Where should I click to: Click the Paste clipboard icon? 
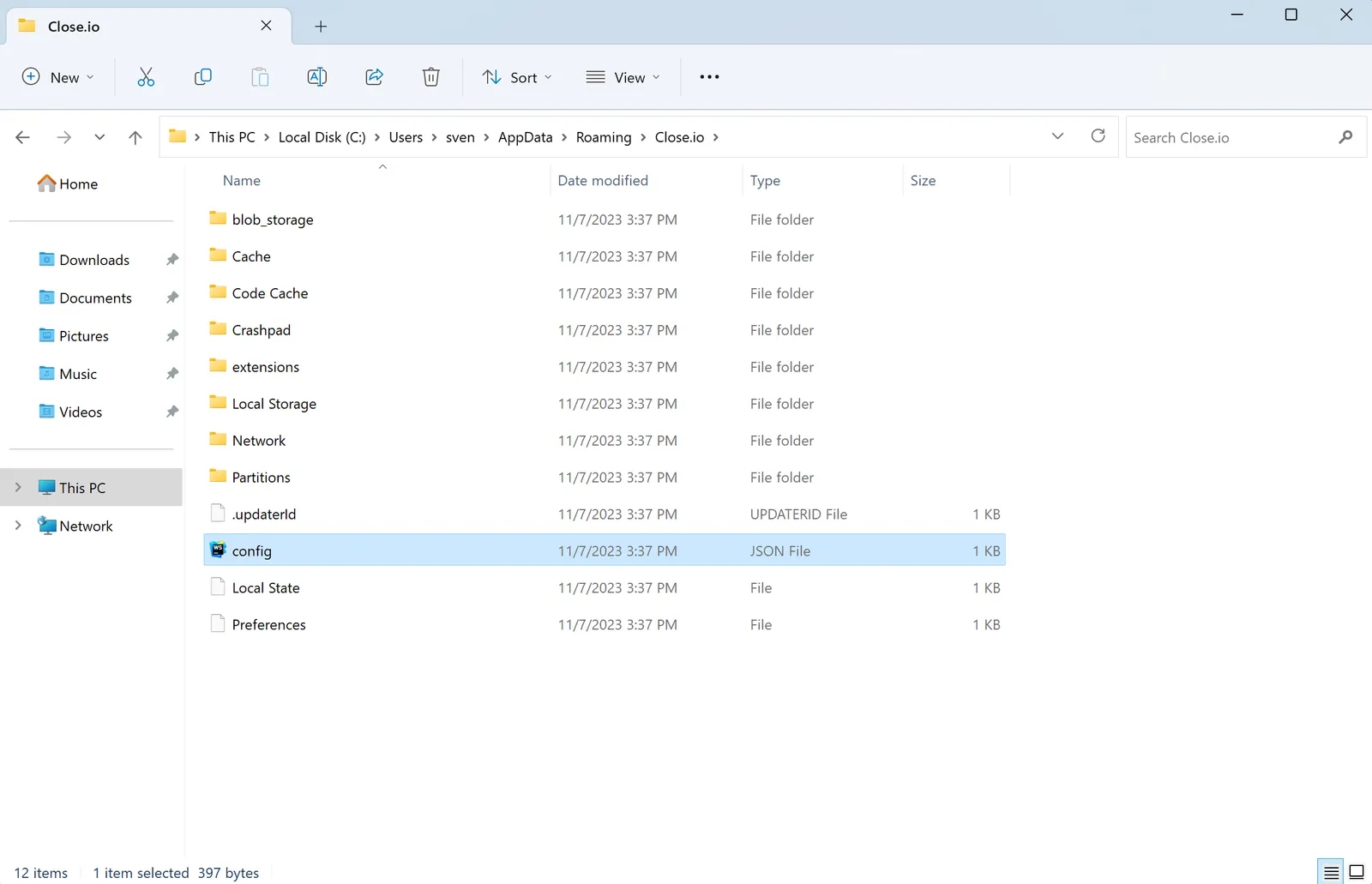[260, 77]
